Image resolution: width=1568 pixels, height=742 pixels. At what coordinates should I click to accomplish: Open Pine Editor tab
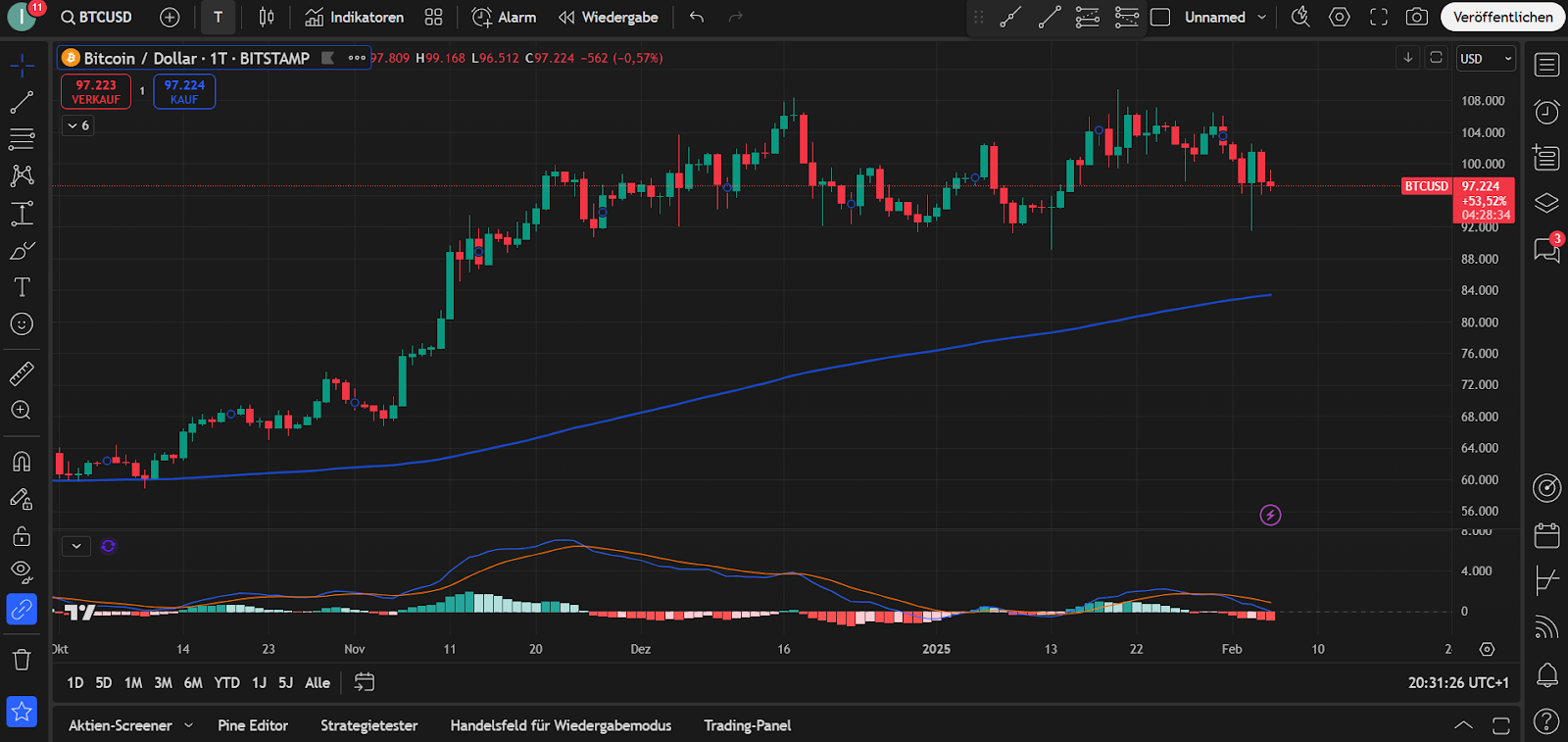tap(253, 725)
